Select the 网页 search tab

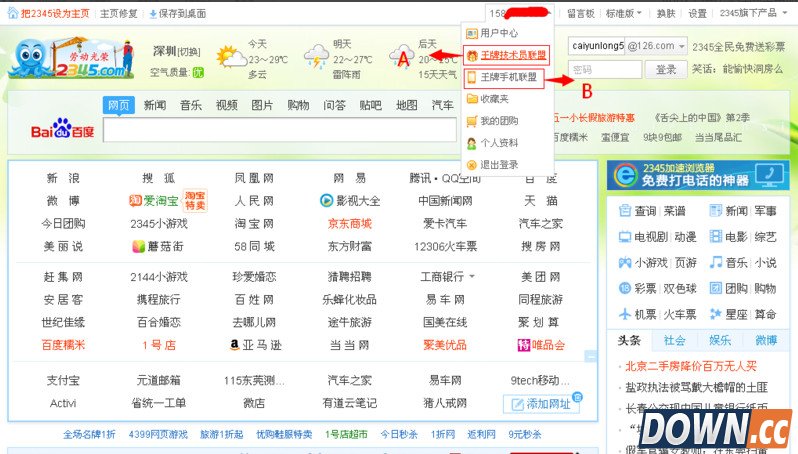[119, 105]
